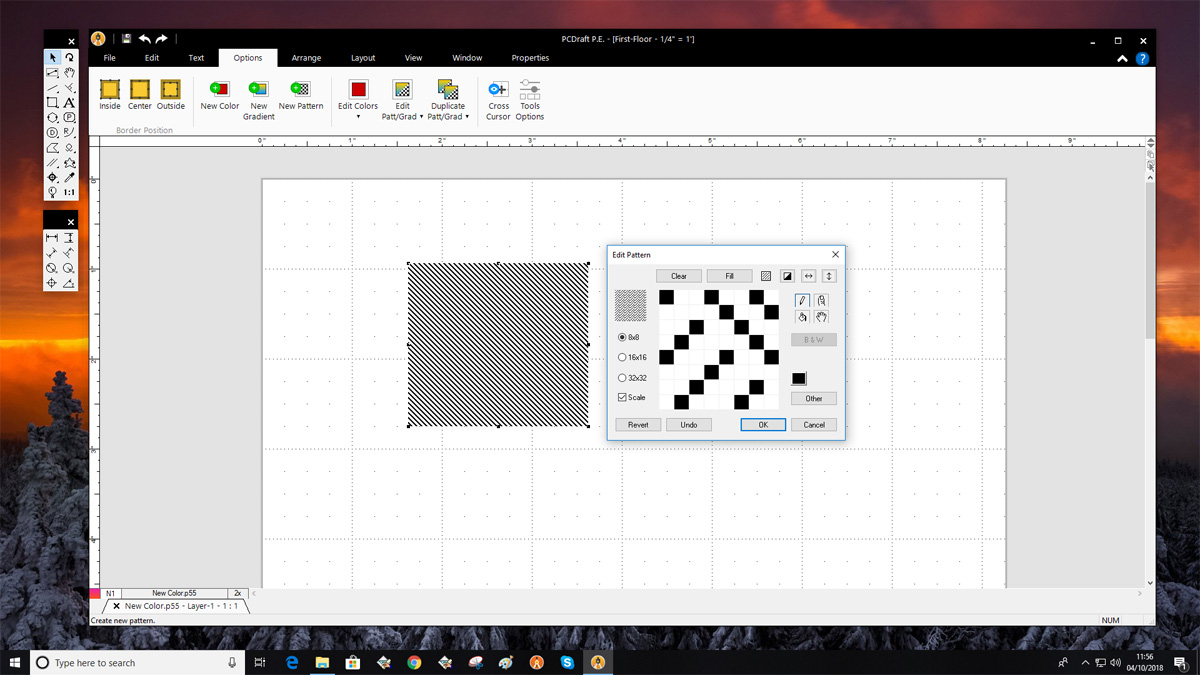This screenshot has height=675, width=1200.
Task: Select the Hand tool in Edit Pattern dialog
Action: [x=822, y=317]
